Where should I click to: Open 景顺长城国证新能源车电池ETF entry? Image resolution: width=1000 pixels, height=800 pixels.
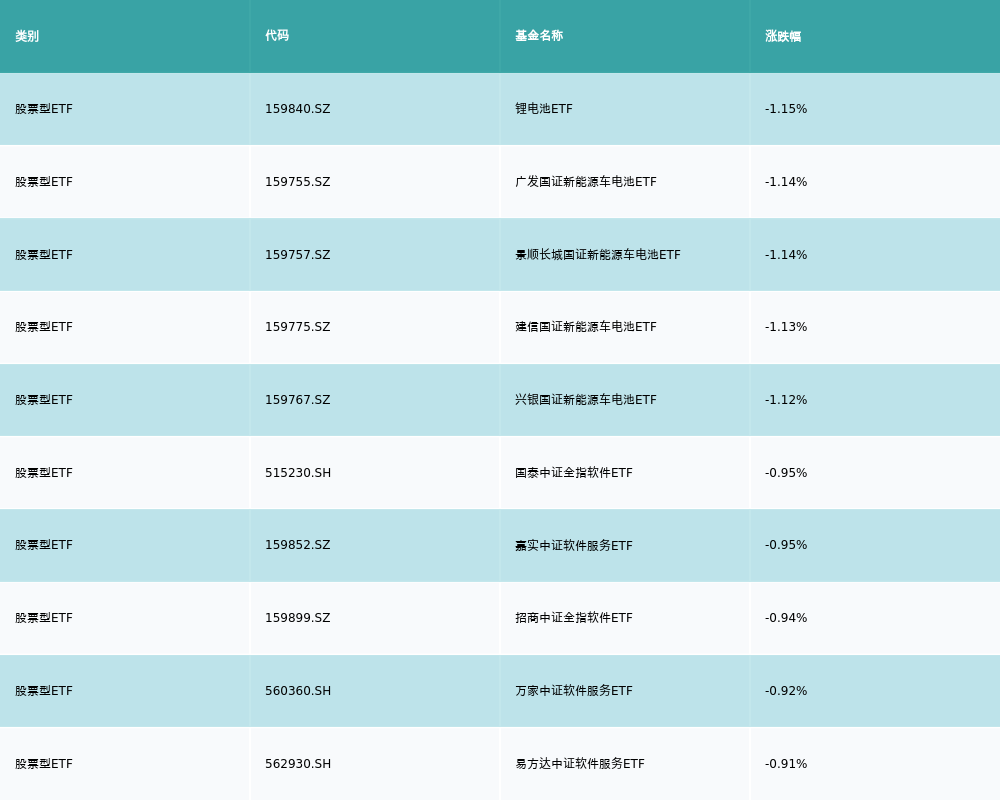598,255
